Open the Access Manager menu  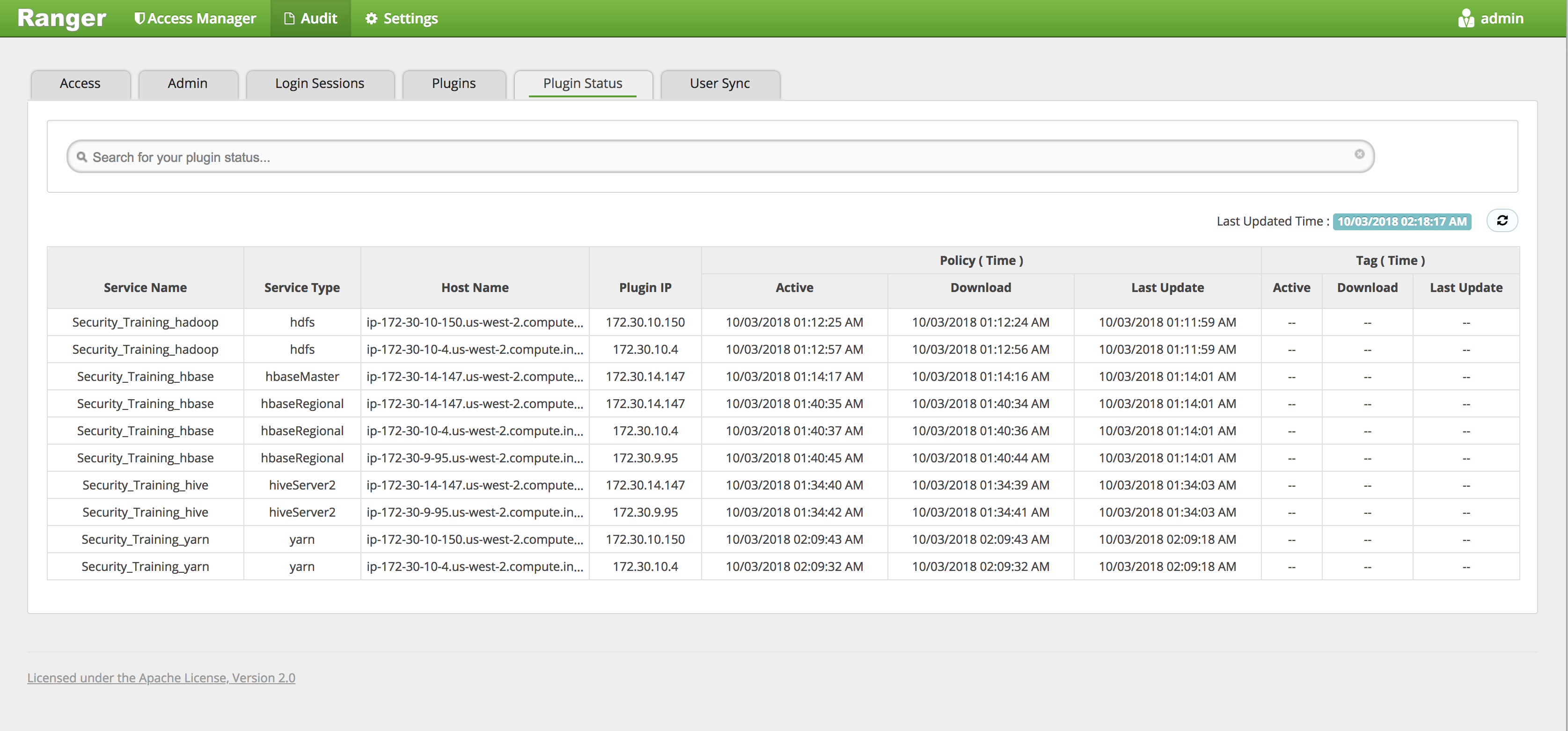[x=195, y=18]
